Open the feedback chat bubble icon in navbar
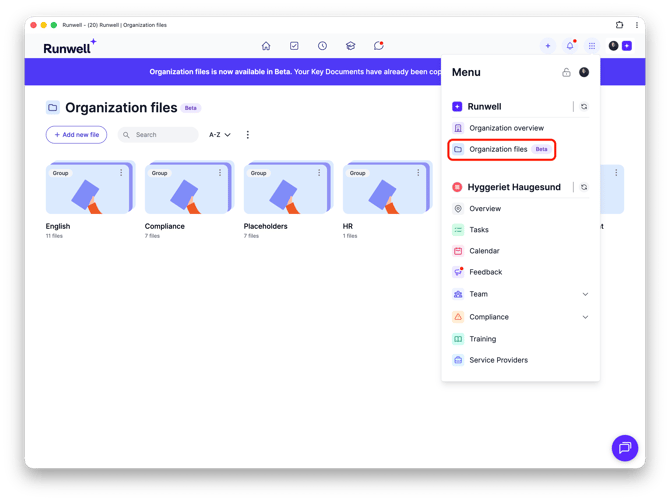 click(x=379, y=45)
